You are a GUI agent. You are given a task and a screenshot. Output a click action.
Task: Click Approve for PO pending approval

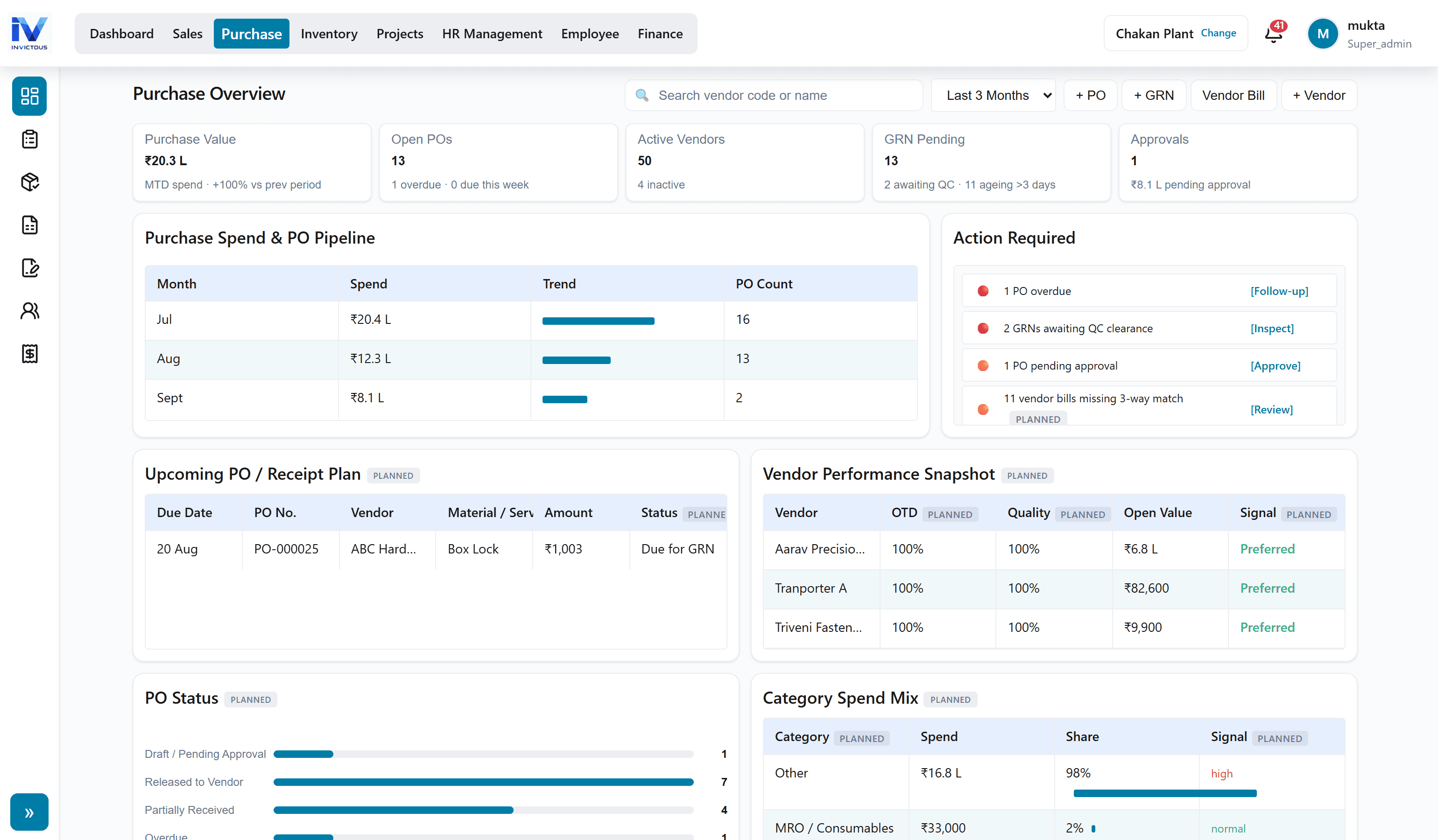pos(1276,365)
